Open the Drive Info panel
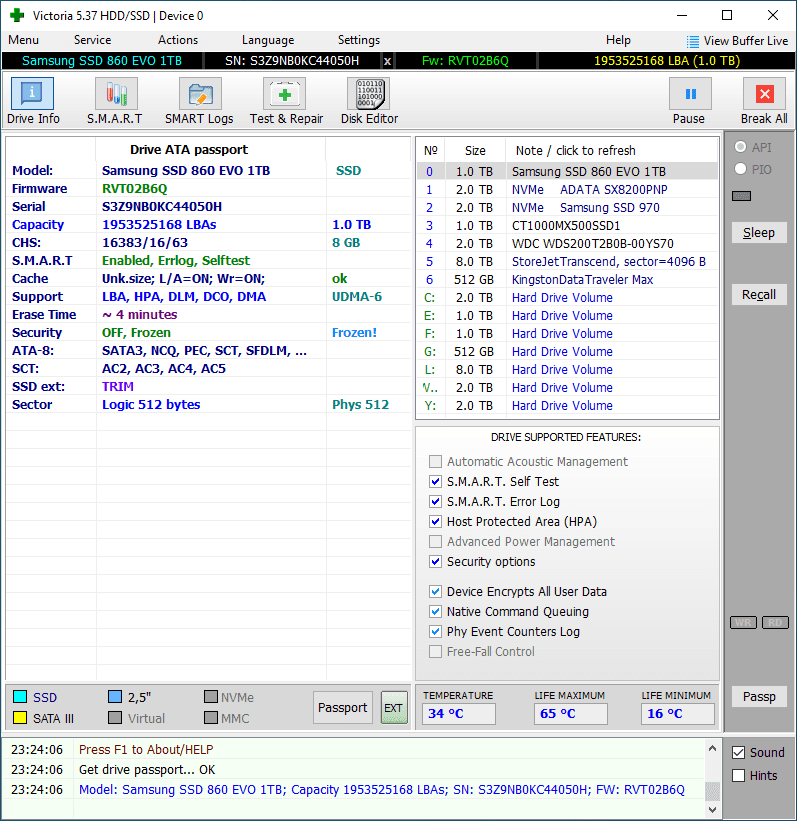797x821 pixels. click(x=32, y=101)
